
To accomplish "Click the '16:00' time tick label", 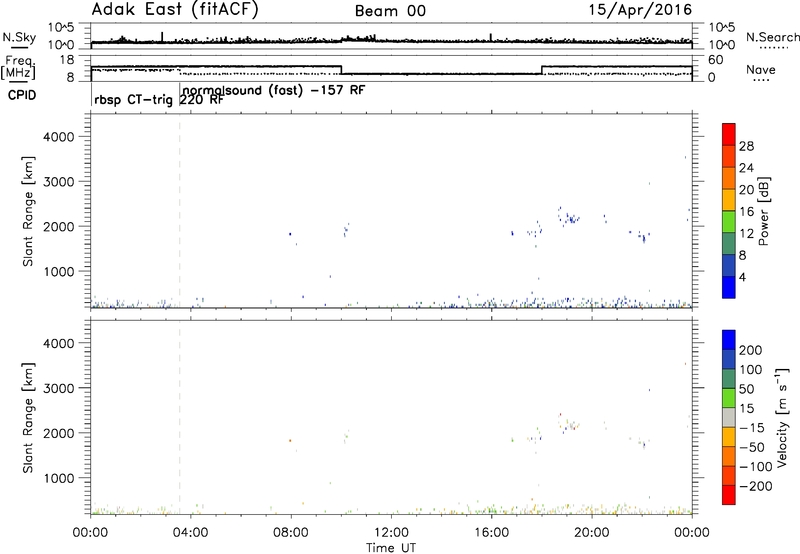I will 491,533.
